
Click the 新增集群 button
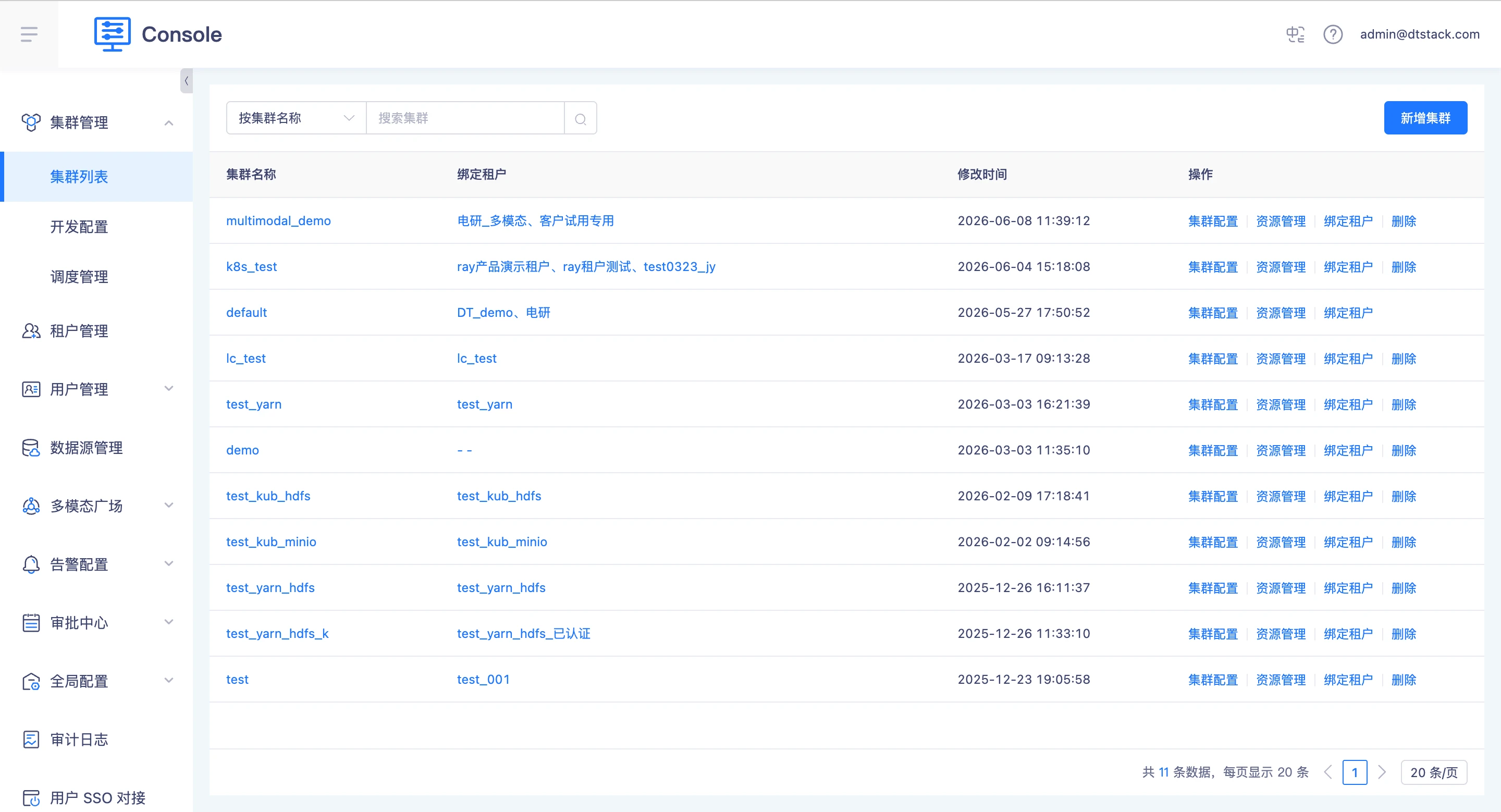tap(1425, 118)
